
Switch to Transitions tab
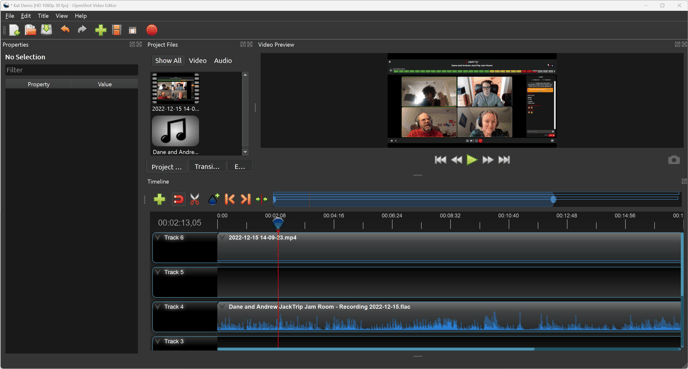click(207, 167)
